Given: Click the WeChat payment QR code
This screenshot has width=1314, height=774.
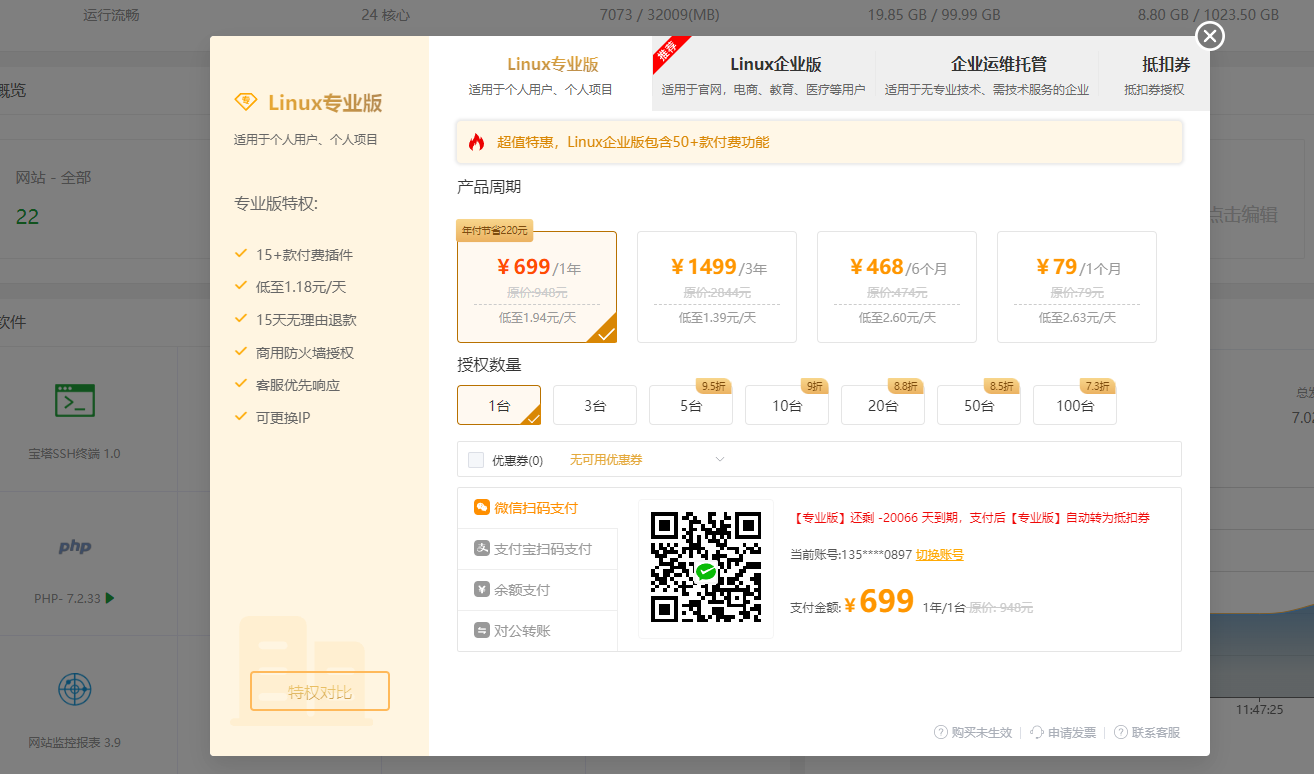Looking at the screenshot, I should [706, 568].
